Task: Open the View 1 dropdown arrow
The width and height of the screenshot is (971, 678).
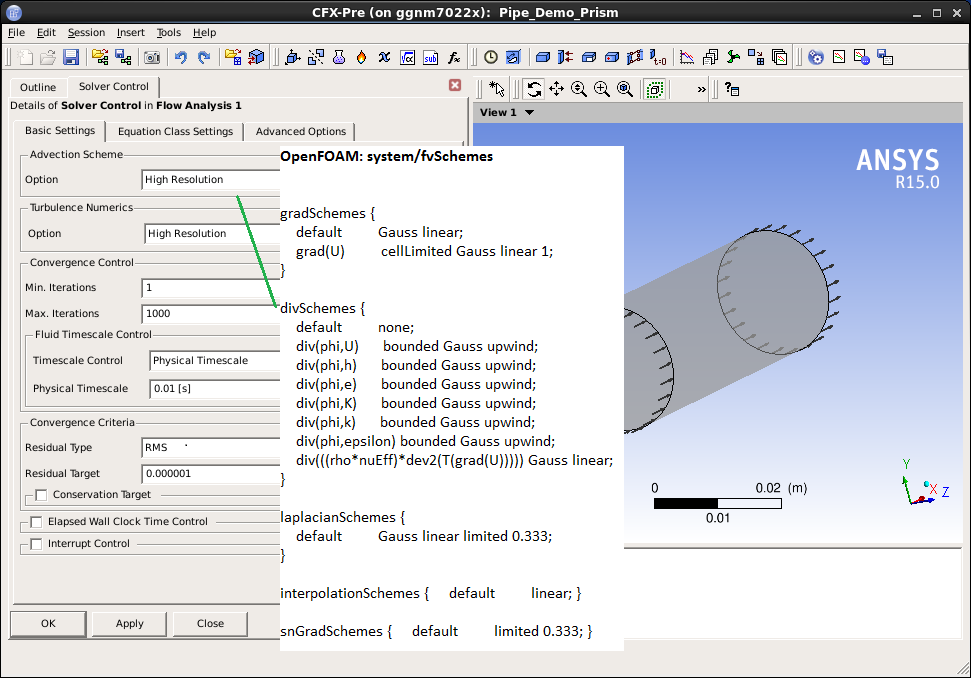Action: (529, 113)
